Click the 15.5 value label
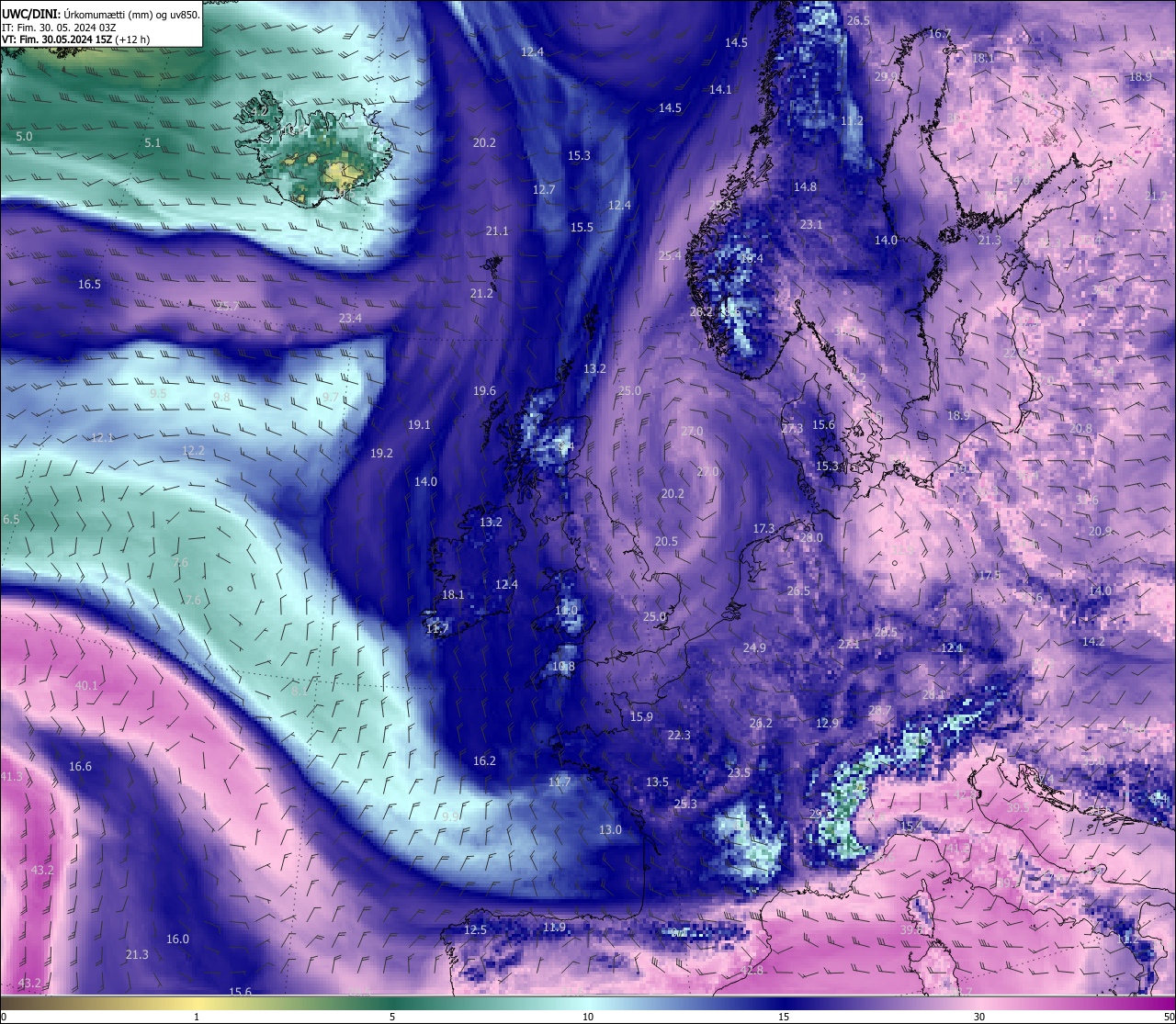This screenshot has height=1024, width=1176. [x=582, y=228]
